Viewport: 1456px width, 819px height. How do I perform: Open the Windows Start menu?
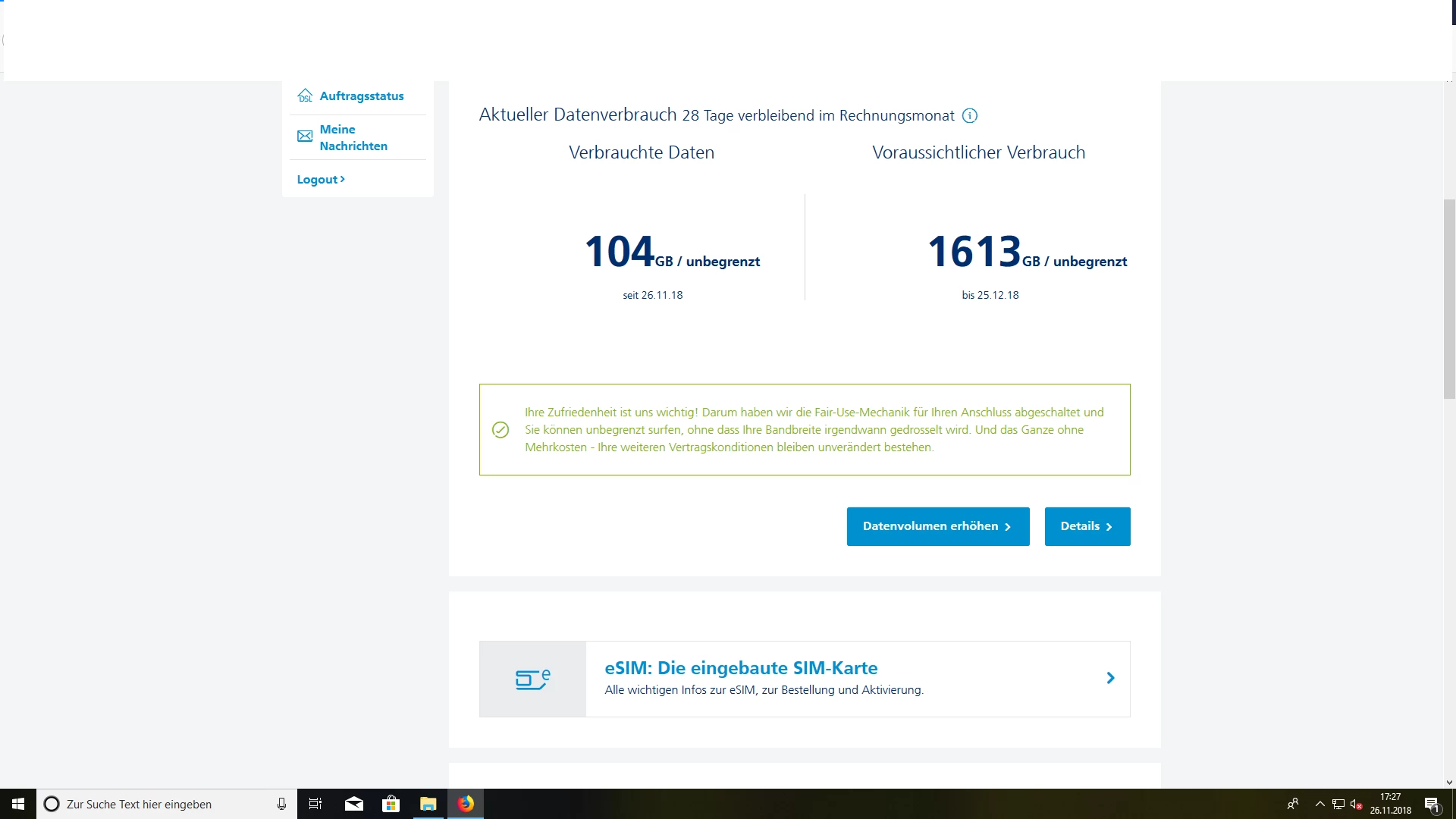(18, 804)
